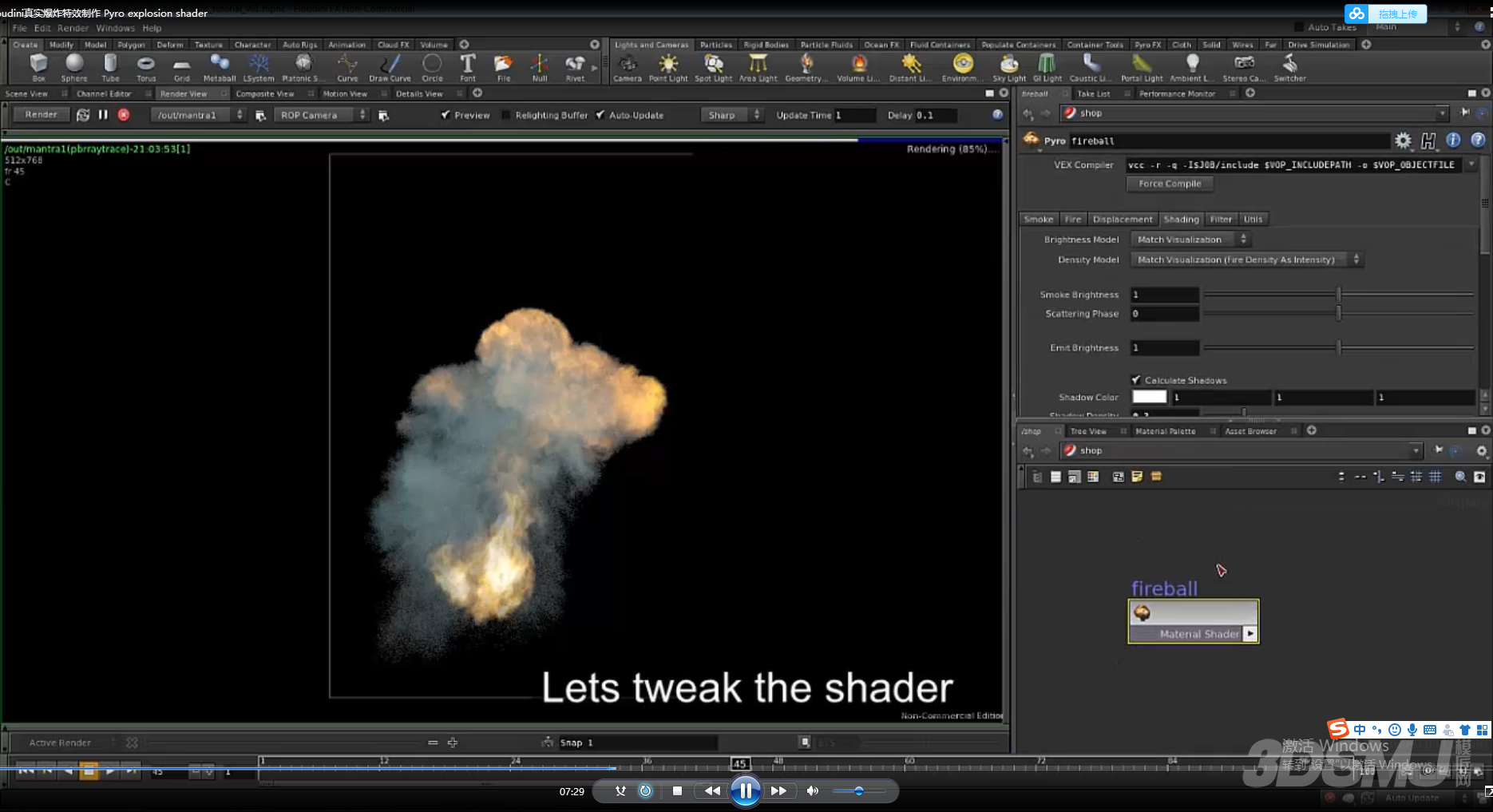The image size is (1493, 812).
Task: Open the Windows menu
Action: pyautogui.click(x=115, y=28)
